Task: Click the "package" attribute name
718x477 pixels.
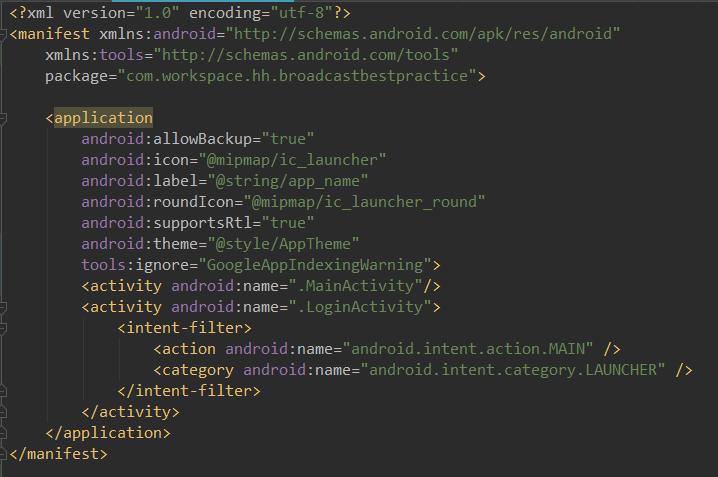Action: [x=76, y=76]
